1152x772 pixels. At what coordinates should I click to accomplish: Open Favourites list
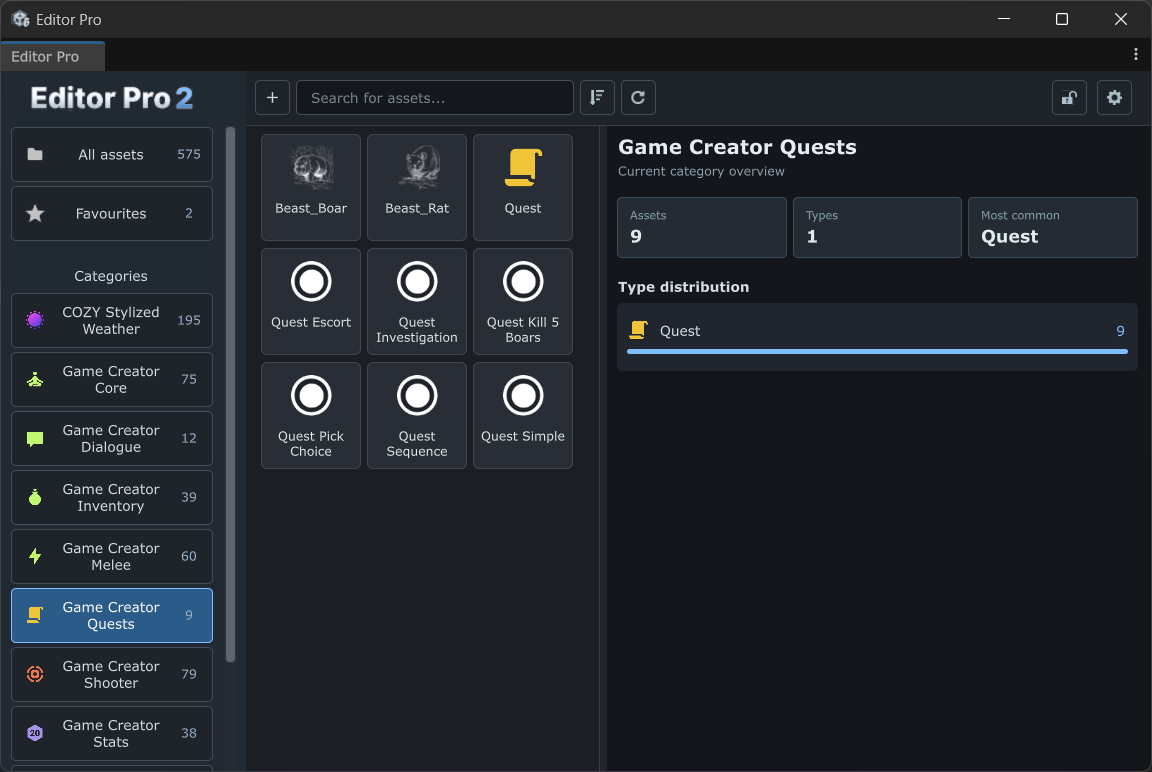click(x=112, y=214)
